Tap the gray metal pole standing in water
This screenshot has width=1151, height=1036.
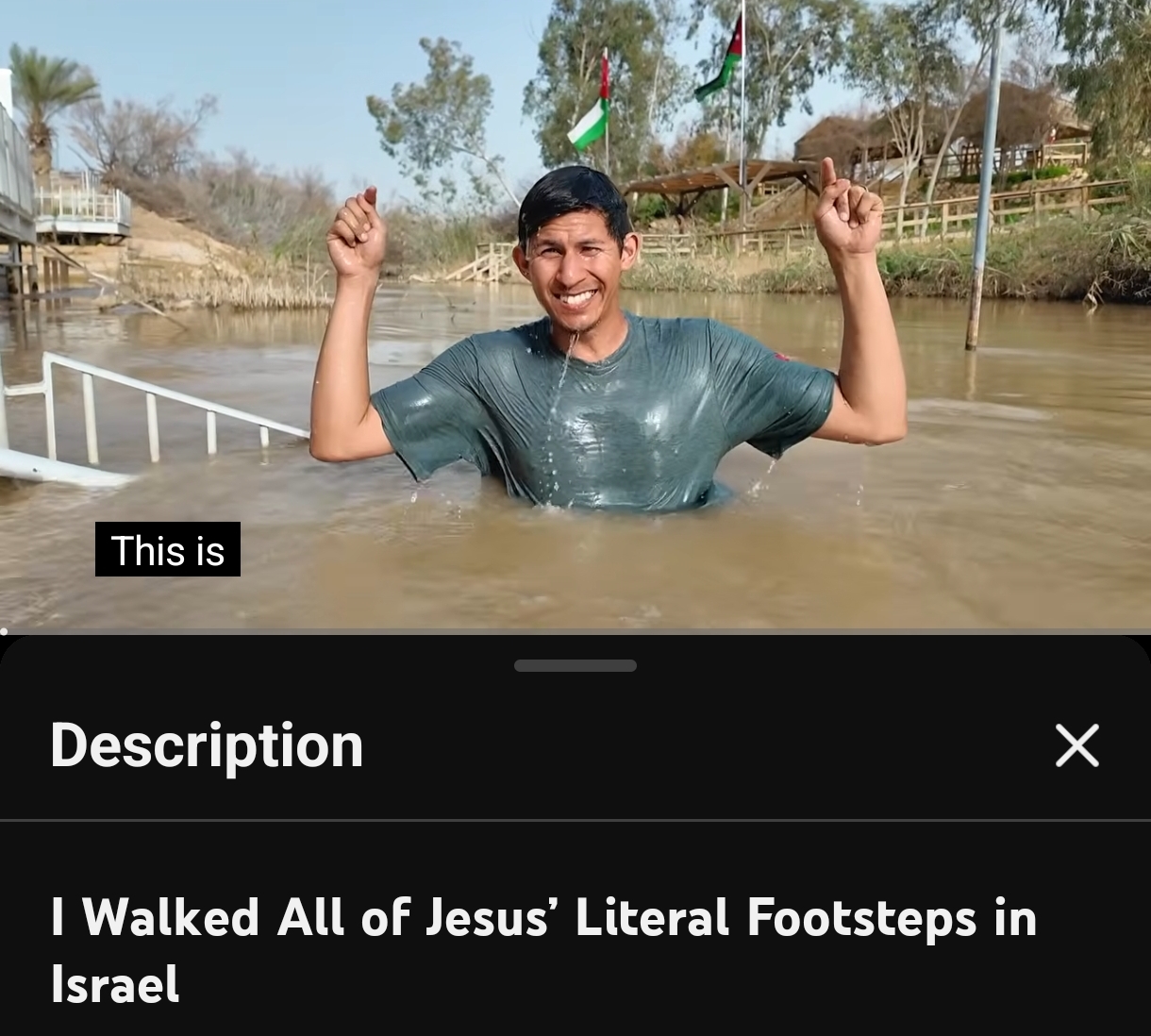pyautogui.click(x=981, y=189)
